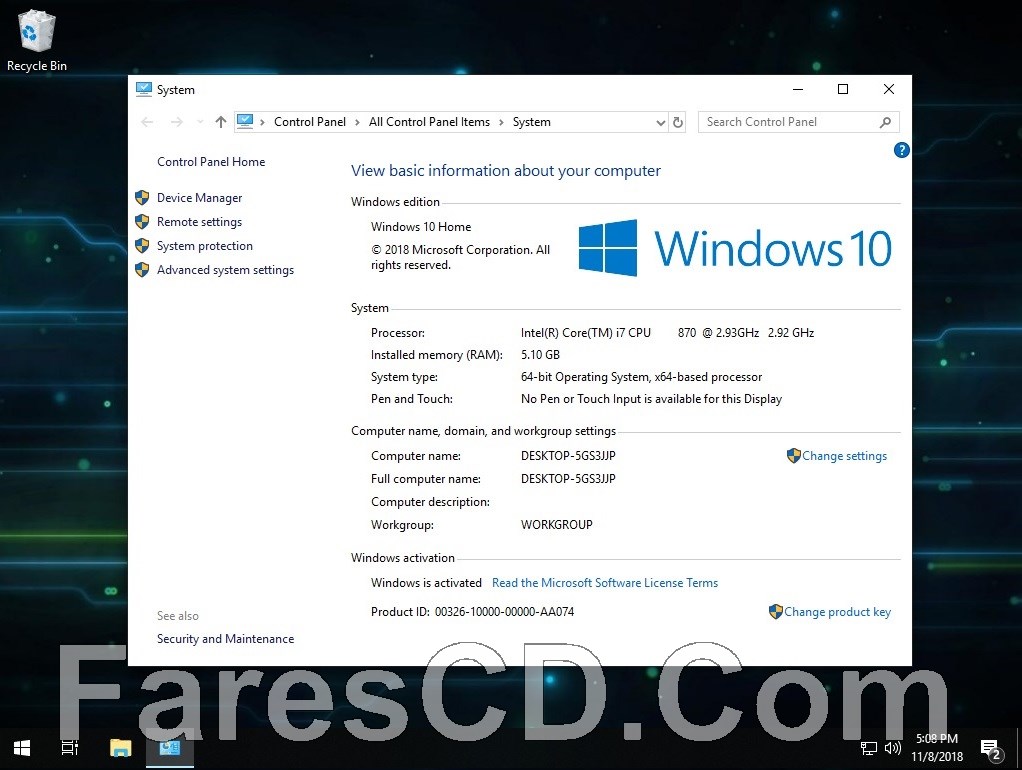Refresh the address bar location
This screenshot has height=770, width=1022.
[678, 122]
